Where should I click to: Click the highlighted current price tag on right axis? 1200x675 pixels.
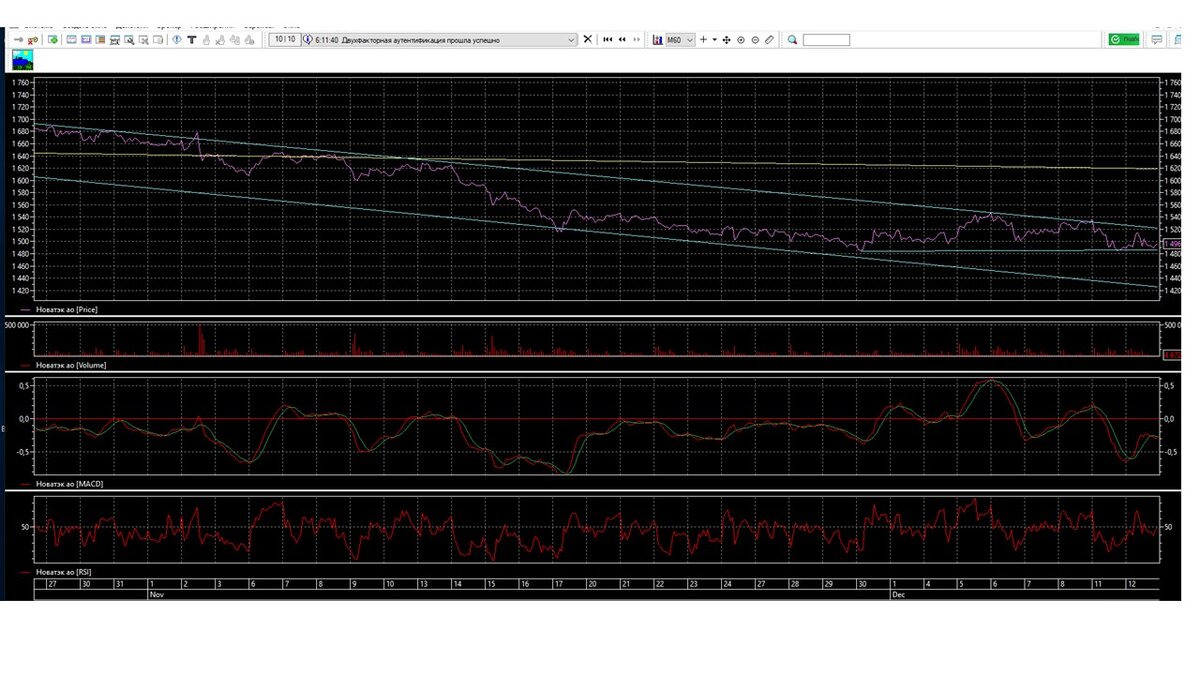1174,244
